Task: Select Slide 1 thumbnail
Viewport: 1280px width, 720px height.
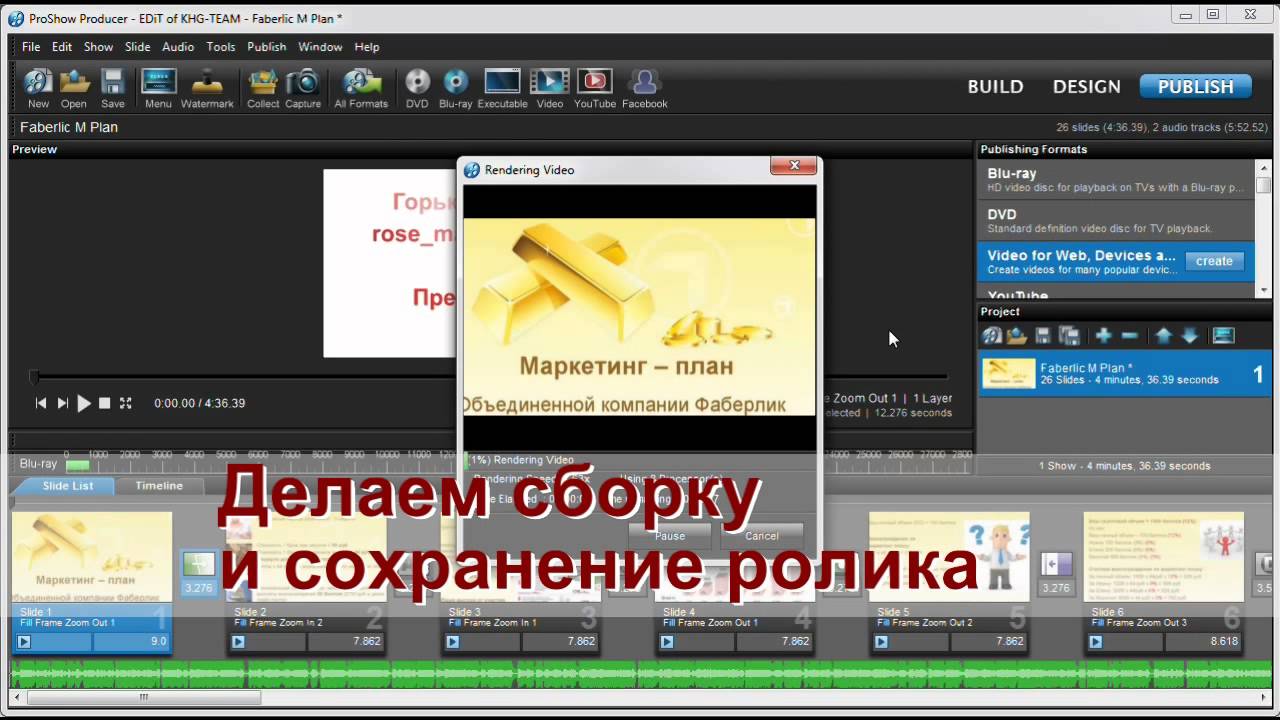Action: 92,558
